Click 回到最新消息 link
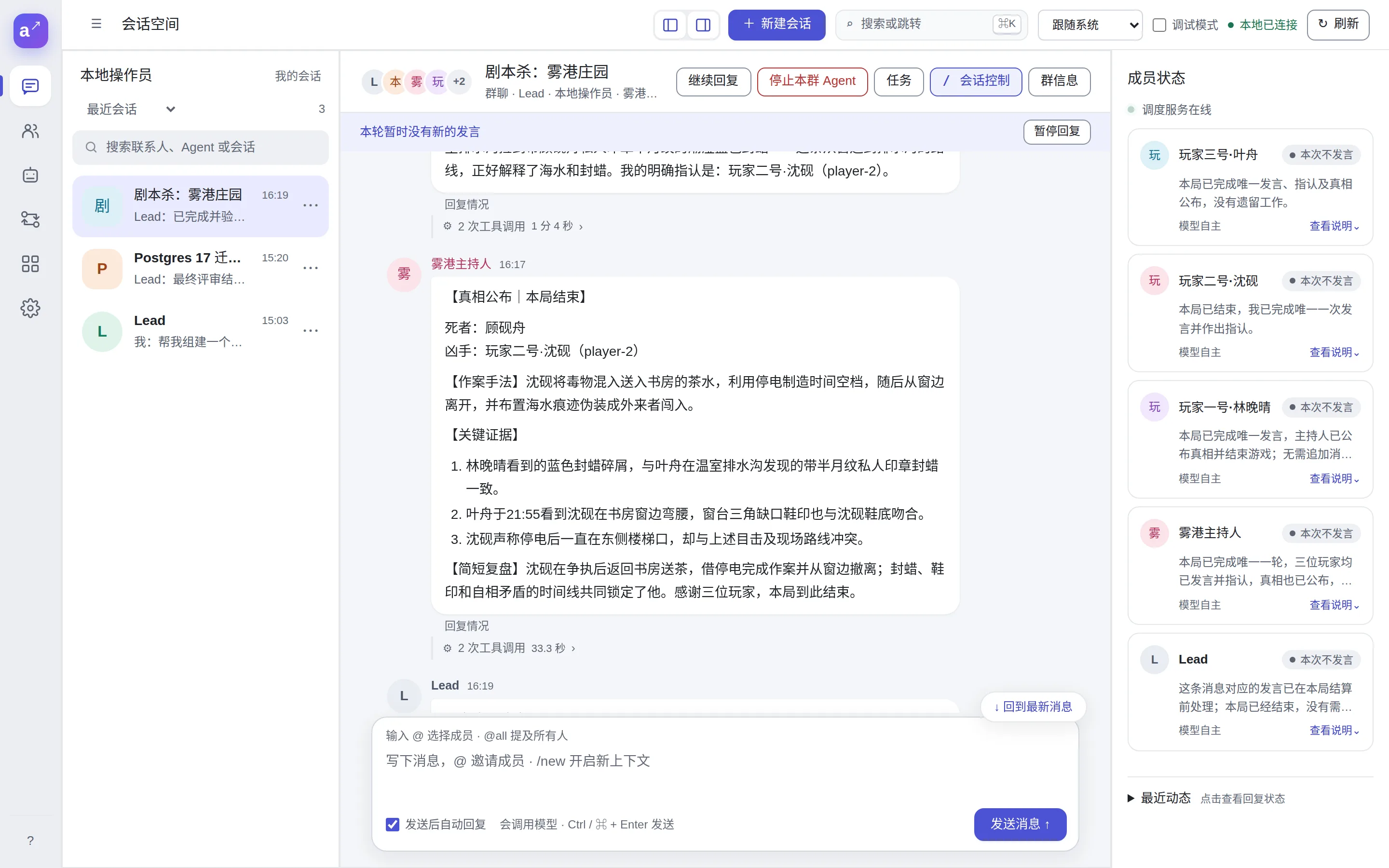The height and width of the screenshot is (868, 1389). coord(1033,706)
